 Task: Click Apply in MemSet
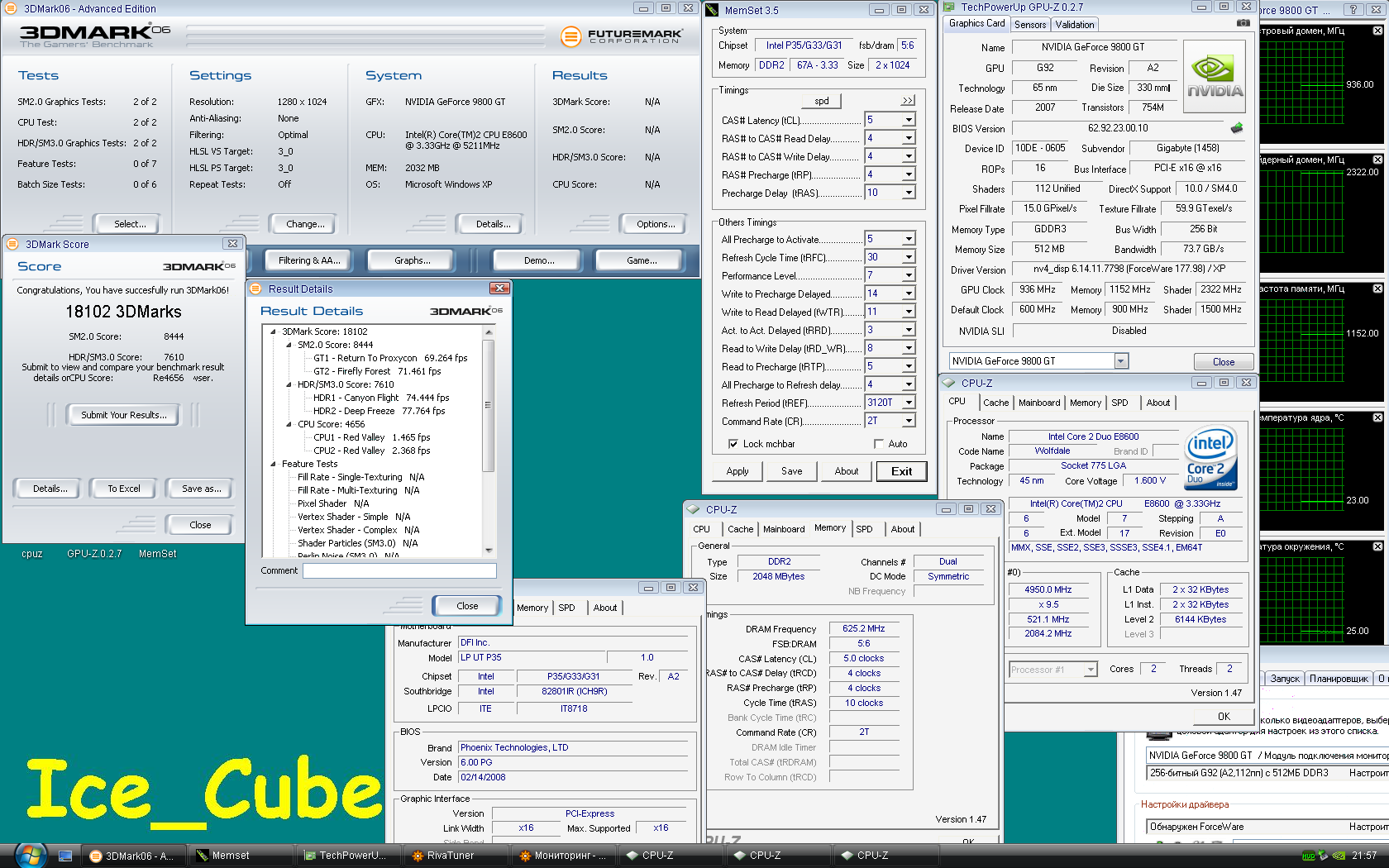tap(737, 471)
